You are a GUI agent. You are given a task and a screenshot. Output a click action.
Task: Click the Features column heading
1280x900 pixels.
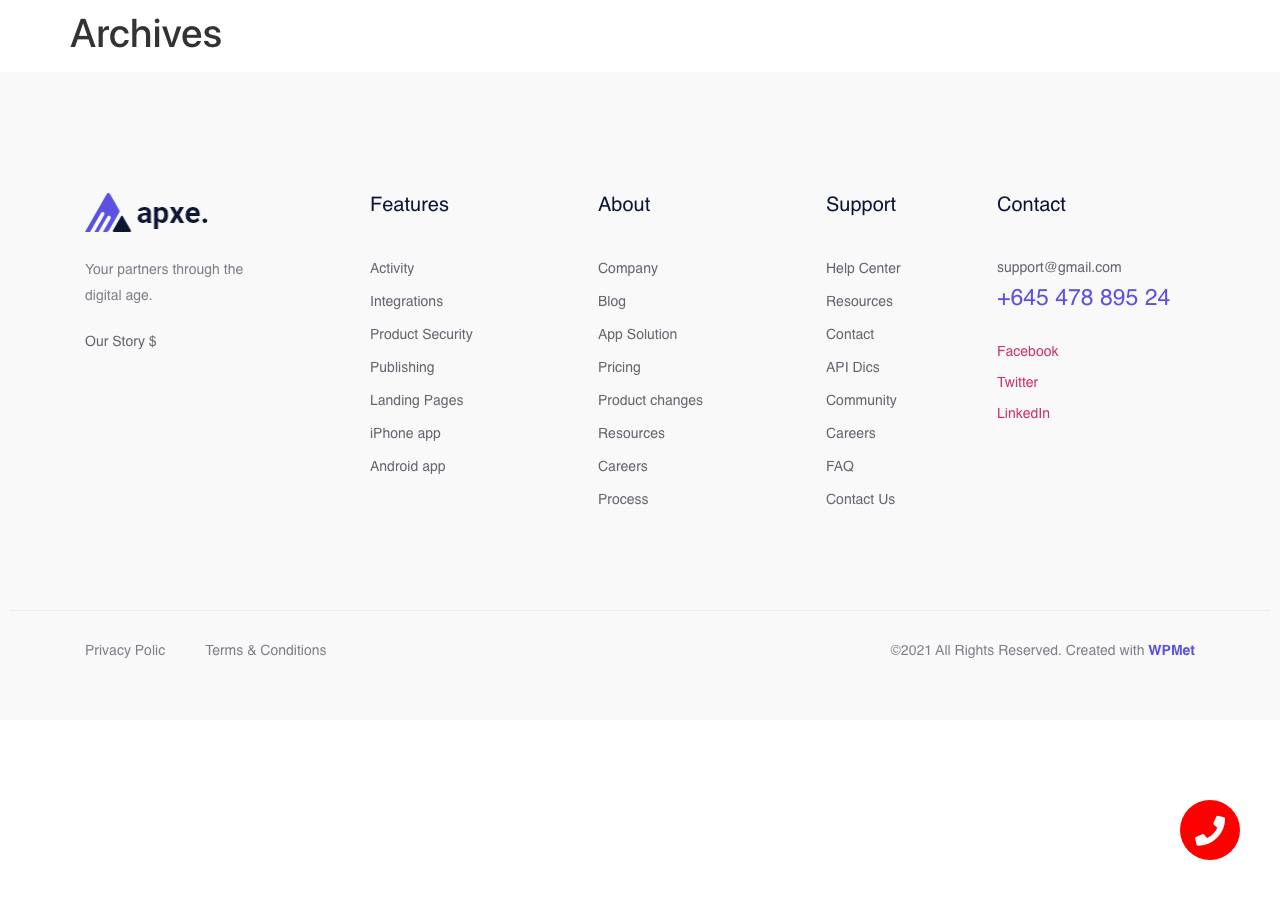pos(409,204)
